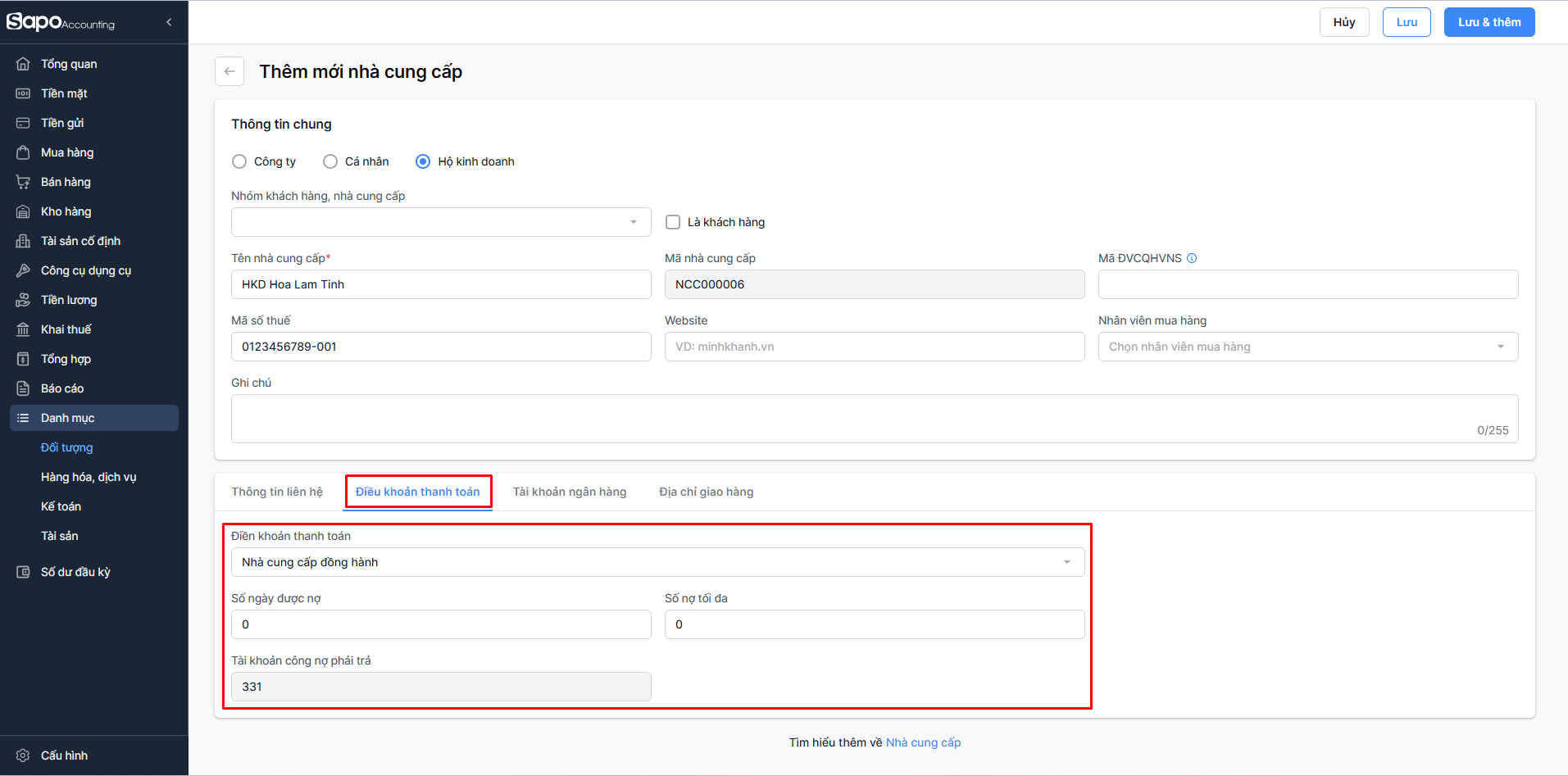
Task: Open the Nhân viên mua hàng dropdown
Action: 1307,347
